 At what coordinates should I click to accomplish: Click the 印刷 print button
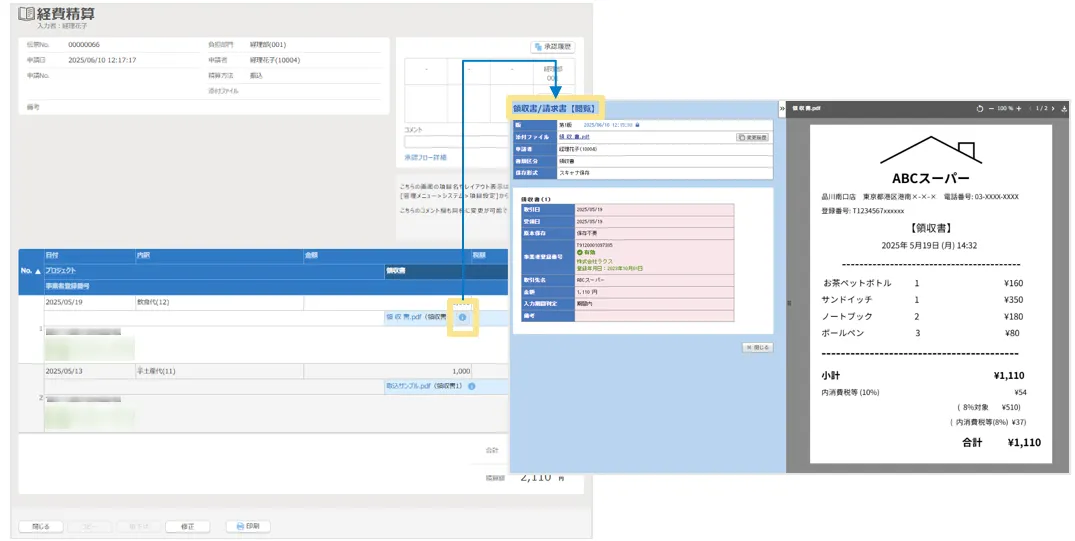click(x=248, y=526)
